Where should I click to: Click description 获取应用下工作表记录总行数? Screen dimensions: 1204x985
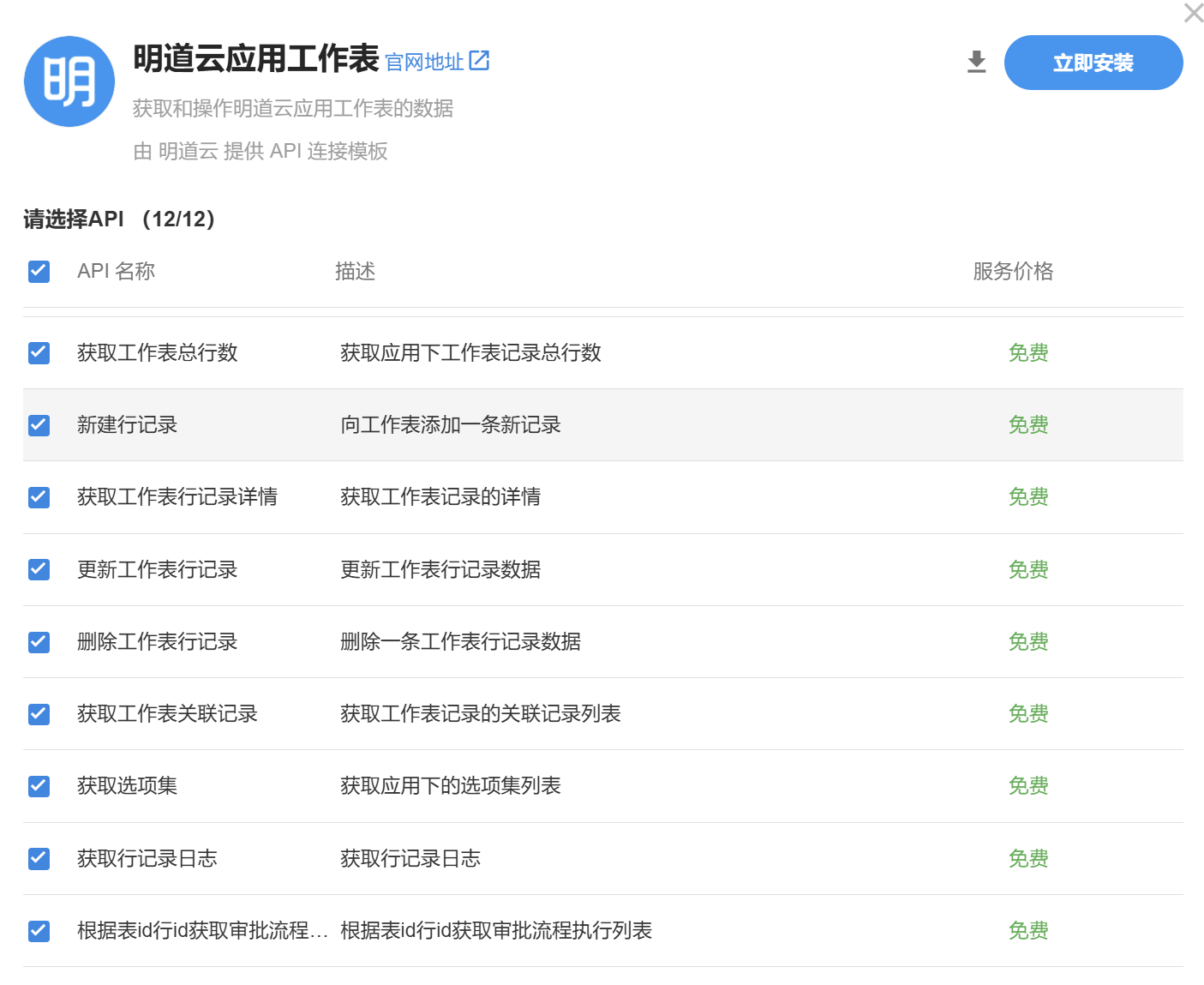pyautogui.click(x=470, y=352)
